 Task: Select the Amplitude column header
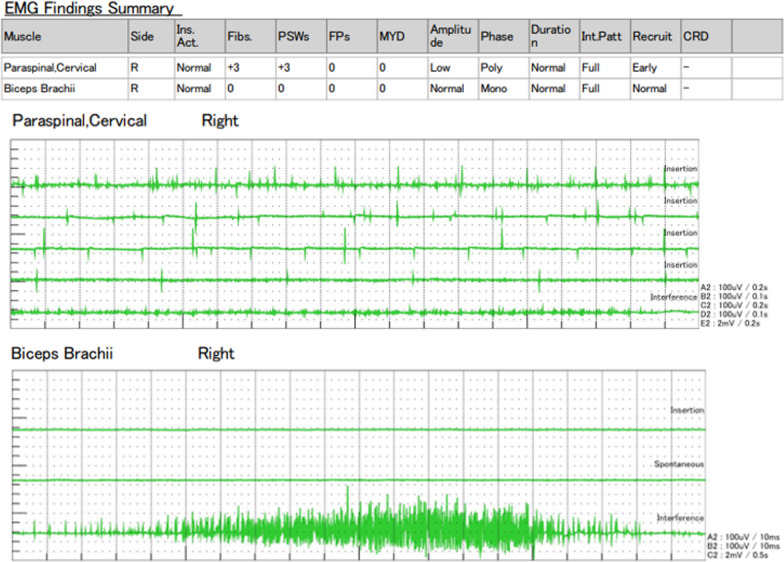[453, 36]
